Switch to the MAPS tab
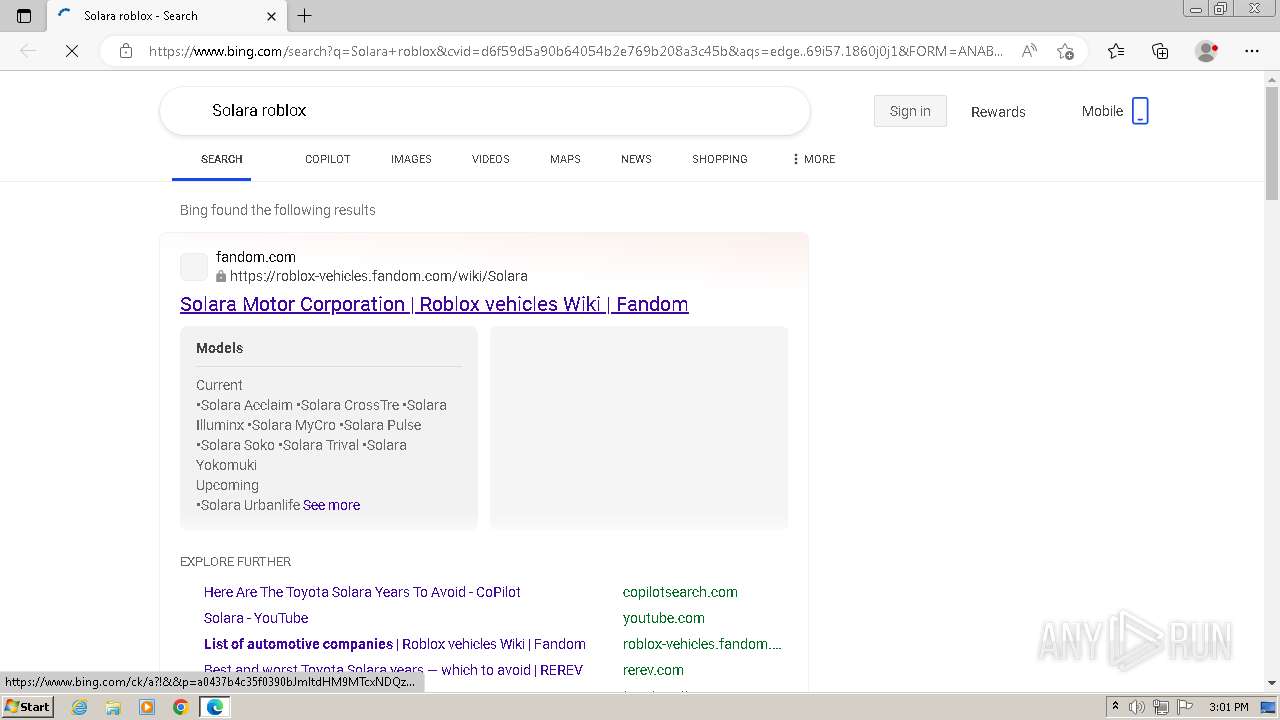 (x=565, y=159)
